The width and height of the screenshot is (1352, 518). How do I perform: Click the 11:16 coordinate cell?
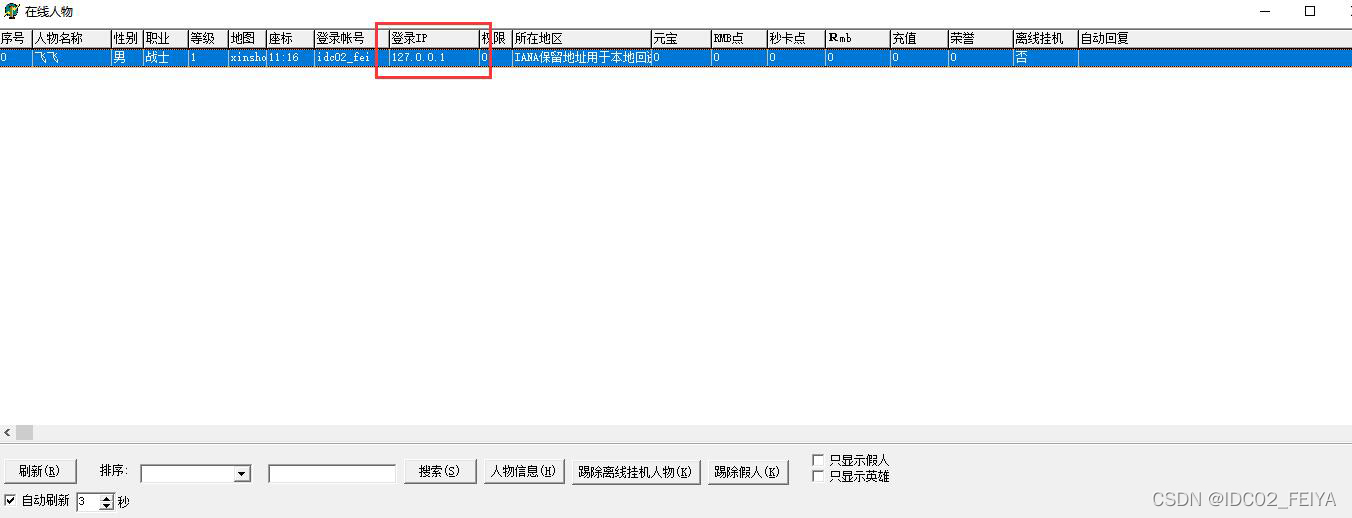coord(290,58)
